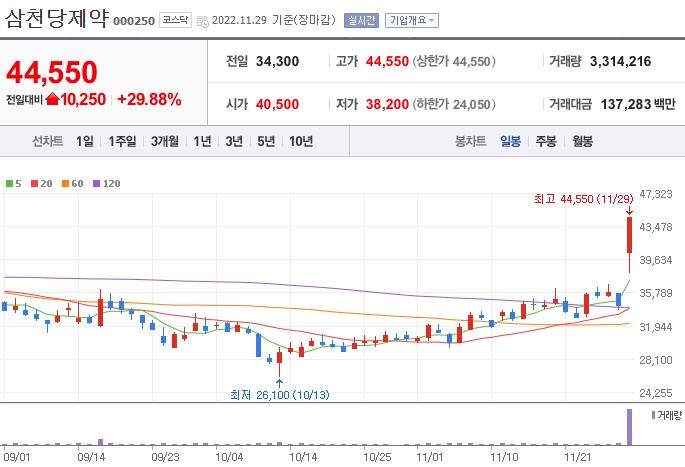Click the 저가 value 38,200
Image resolution: width=685 pixels, height=467 pixels.
point(387,104)
